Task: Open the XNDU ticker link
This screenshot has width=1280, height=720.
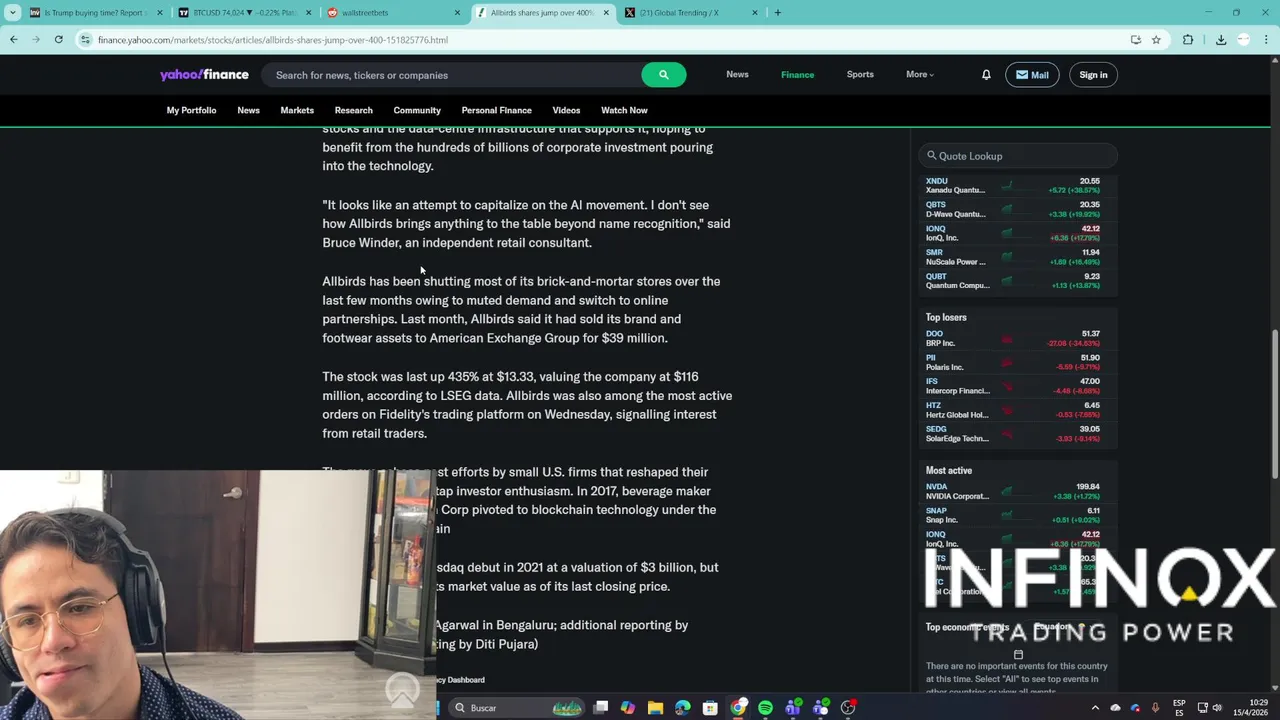Action: pyautogui.click(x=936, y=181)
